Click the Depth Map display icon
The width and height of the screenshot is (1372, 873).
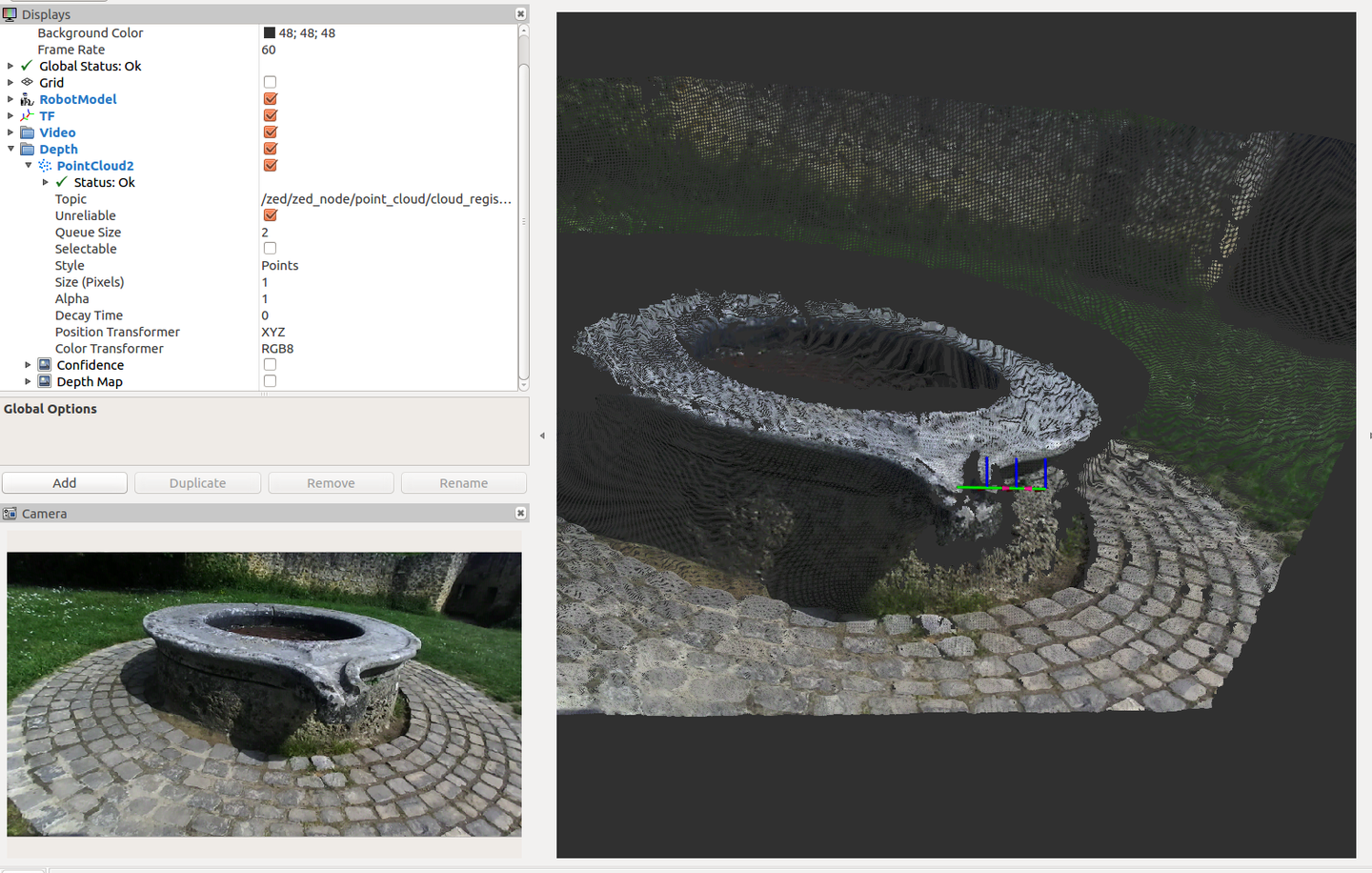point(44,381)
